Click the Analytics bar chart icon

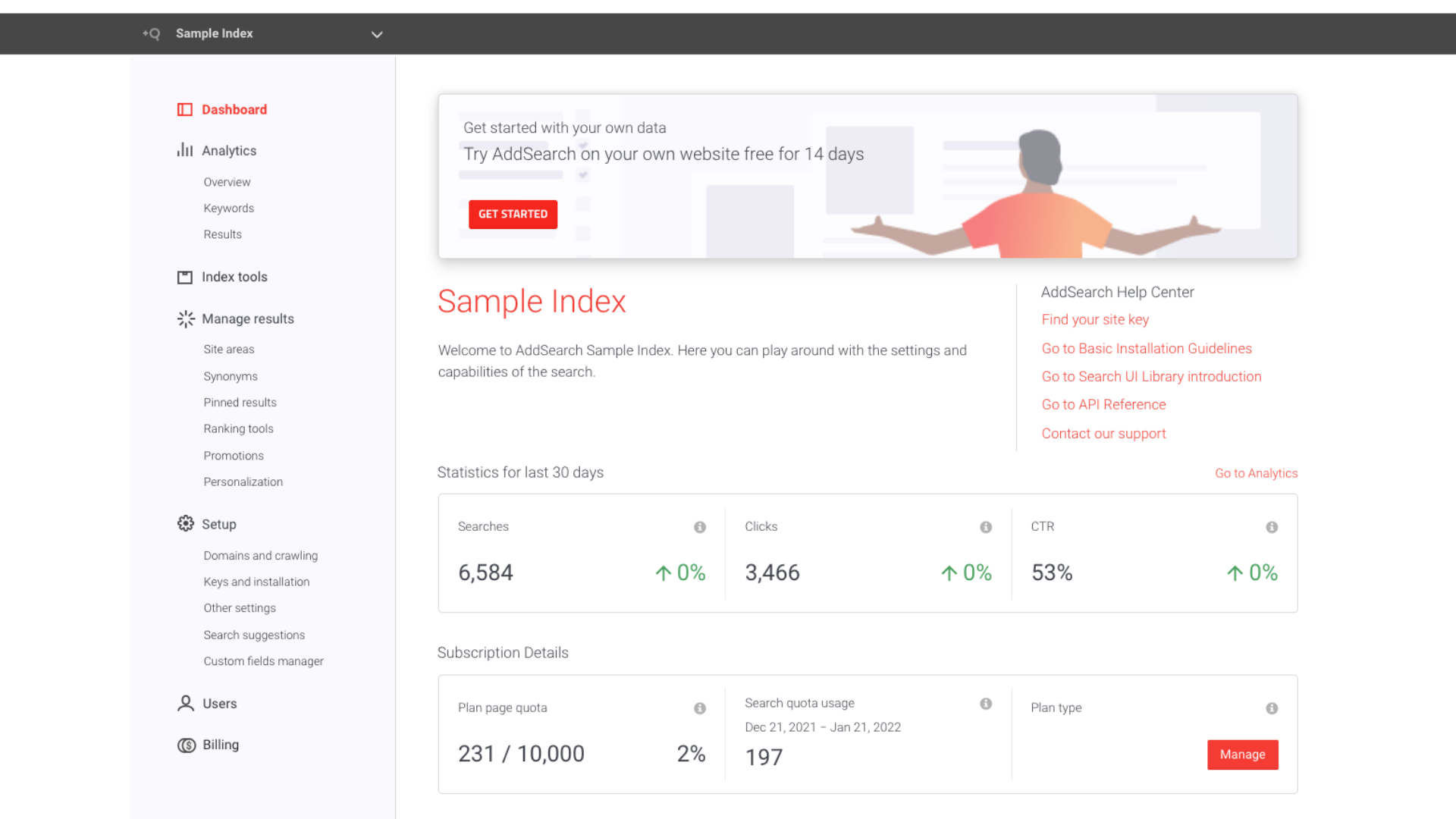(184, 150)
